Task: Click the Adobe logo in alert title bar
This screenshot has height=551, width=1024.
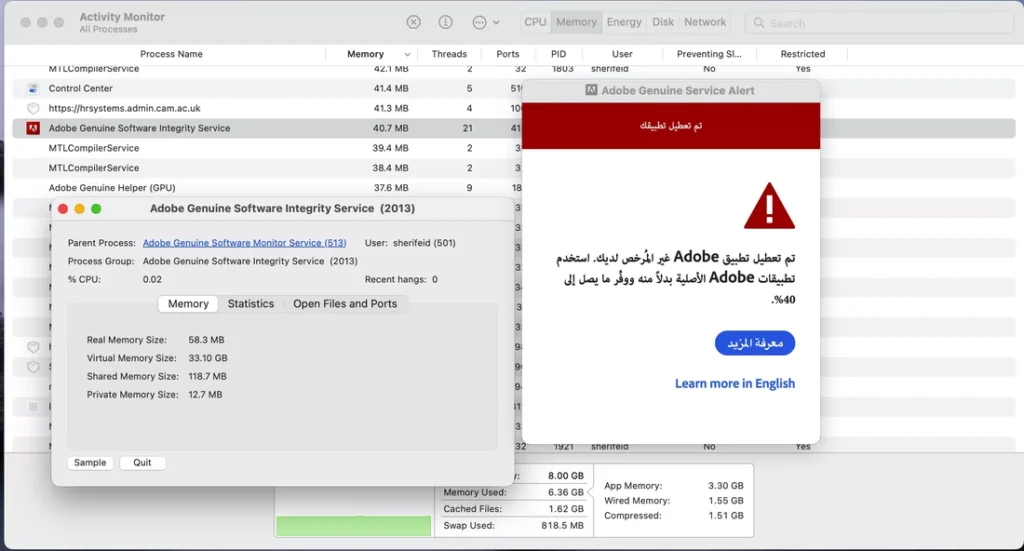Action: (x=591, y=90)
